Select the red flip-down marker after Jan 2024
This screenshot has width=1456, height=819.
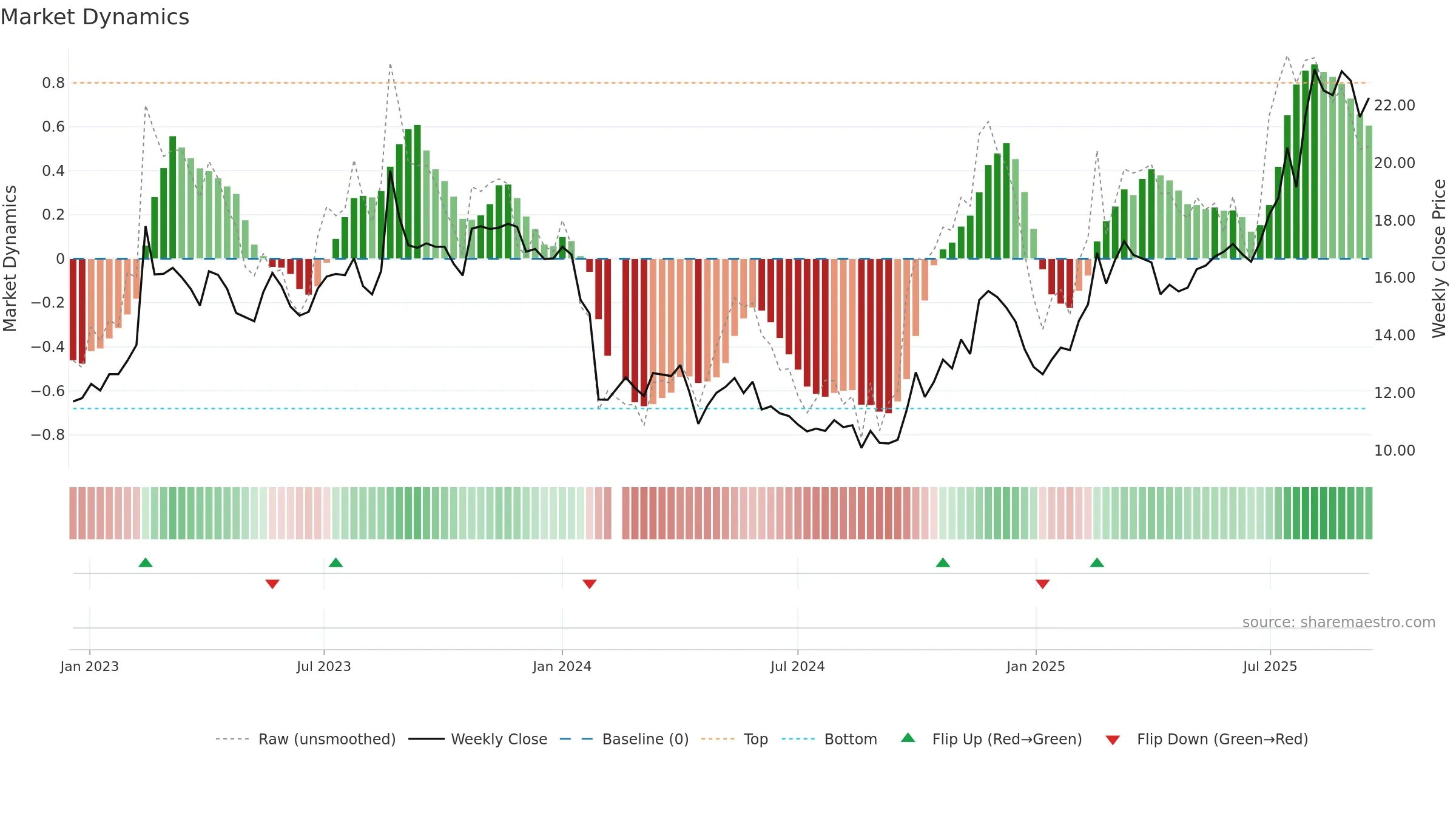coord(590,584)
